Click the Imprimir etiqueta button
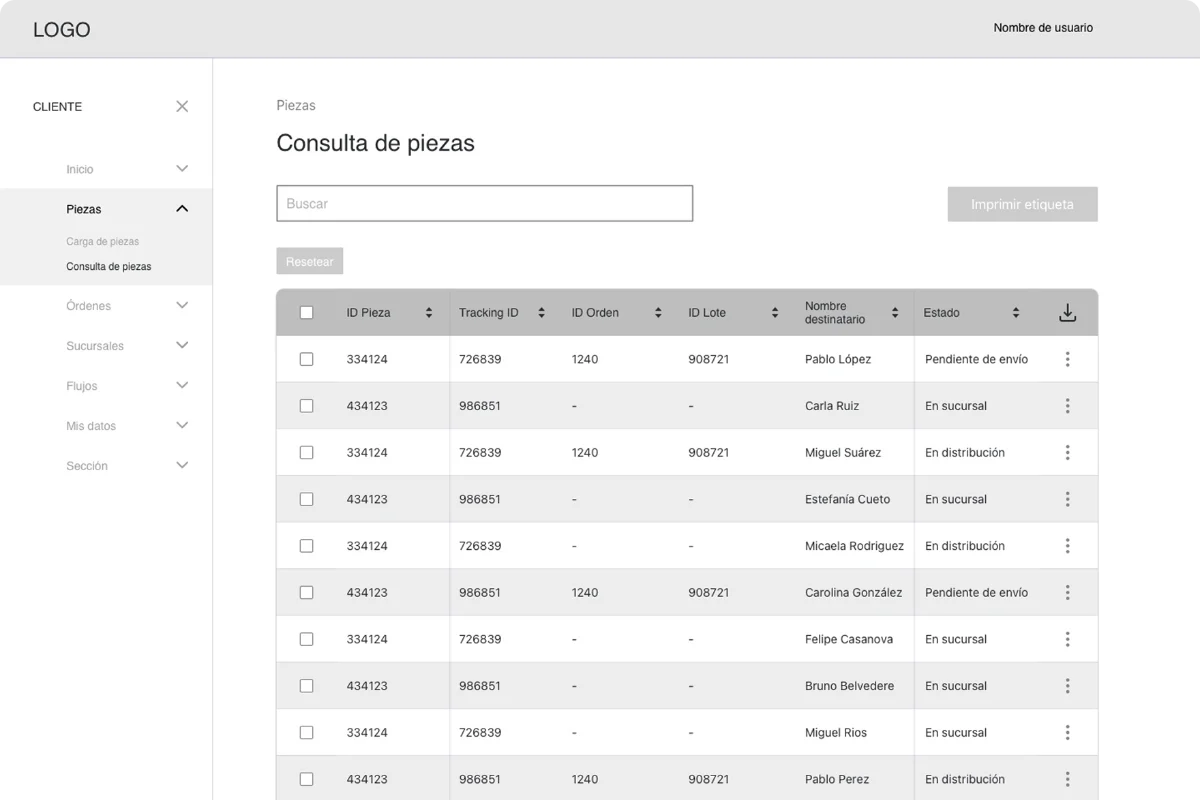This screenshot has width=1200, height=800. [x=1023, y=204]
